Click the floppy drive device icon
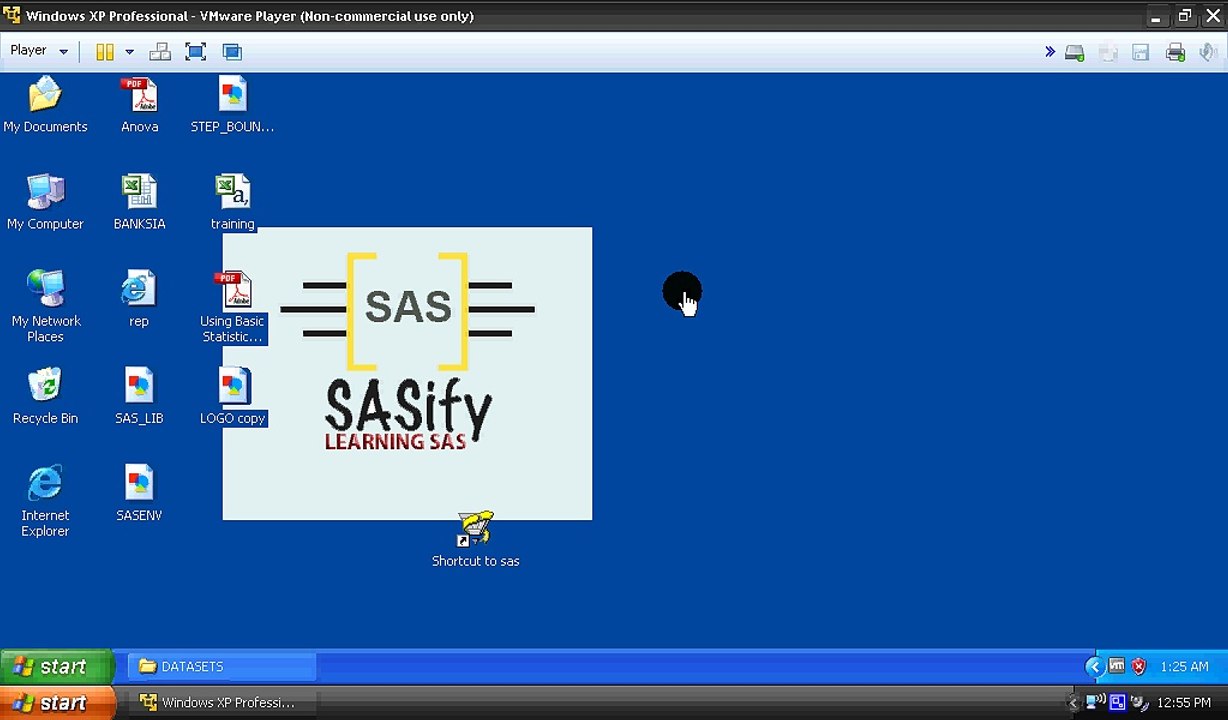The image size is (1228, 720). [1141, 52]
